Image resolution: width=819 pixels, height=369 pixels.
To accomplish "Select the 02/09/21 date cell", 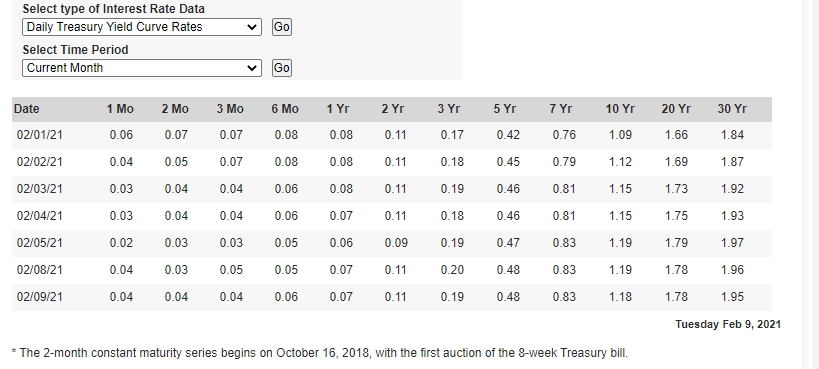I will click(40, 297).
